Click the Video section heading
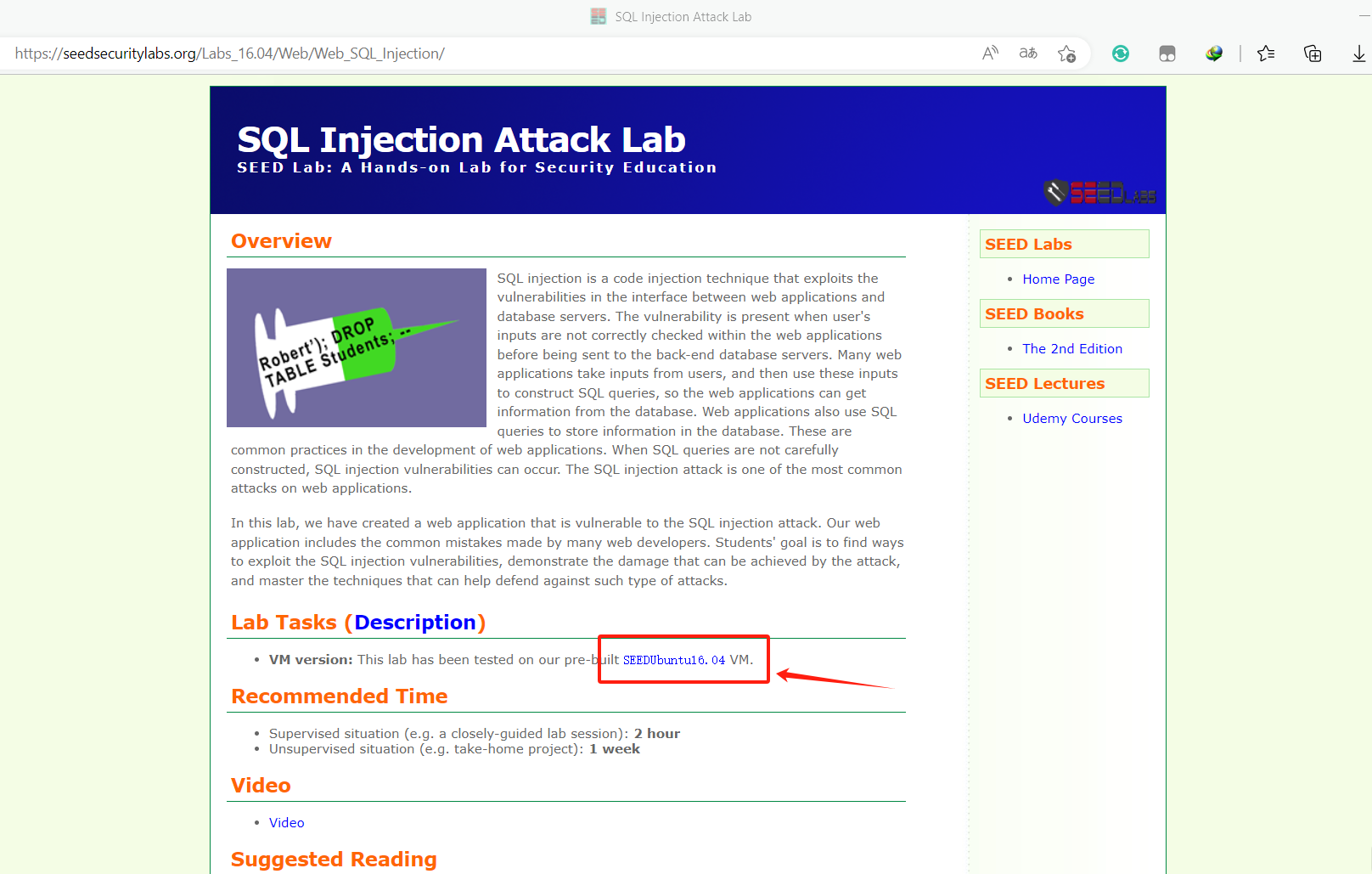The image size is (1372, 874). (261, 786)
